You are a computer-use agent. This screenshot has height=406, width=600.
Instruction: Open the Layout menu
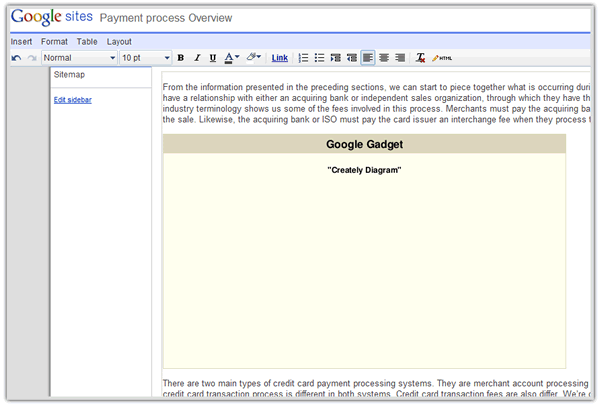[119, 41]
